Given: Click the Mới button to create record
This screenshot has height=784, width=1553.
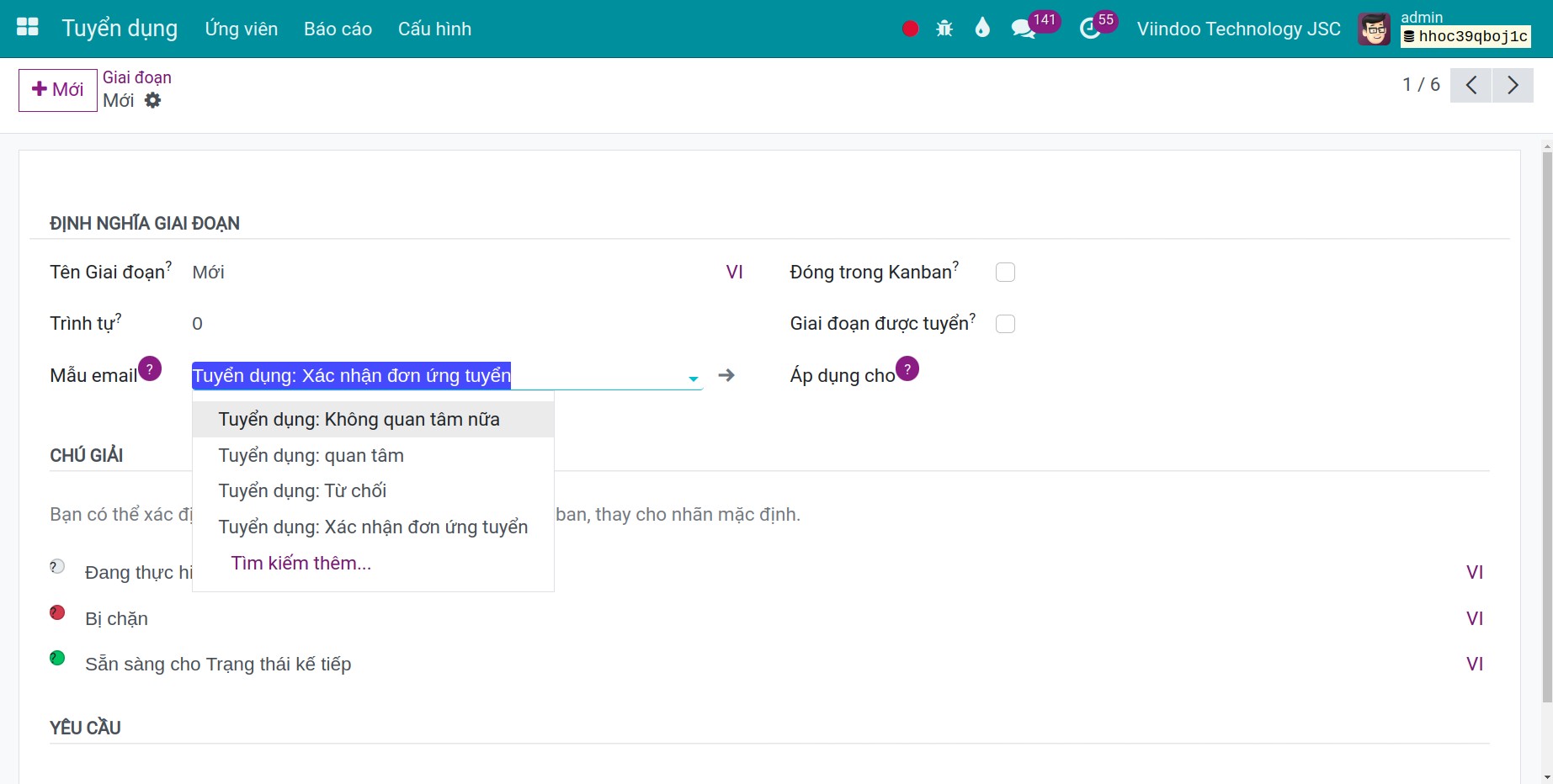Looking at the screenshot, I should 56,89.
